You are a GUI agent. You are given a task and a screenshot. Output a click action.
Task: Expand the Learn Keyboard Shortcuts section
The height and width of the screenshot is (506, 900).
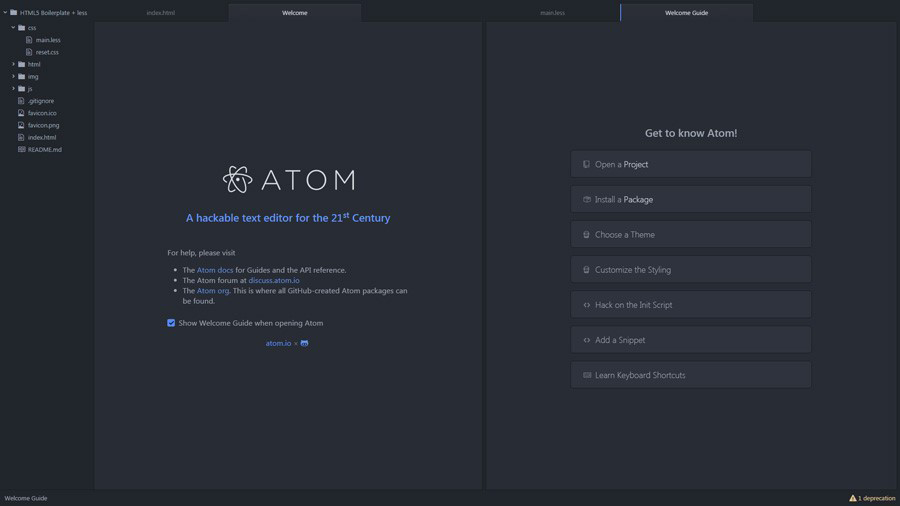pos(691,375)
